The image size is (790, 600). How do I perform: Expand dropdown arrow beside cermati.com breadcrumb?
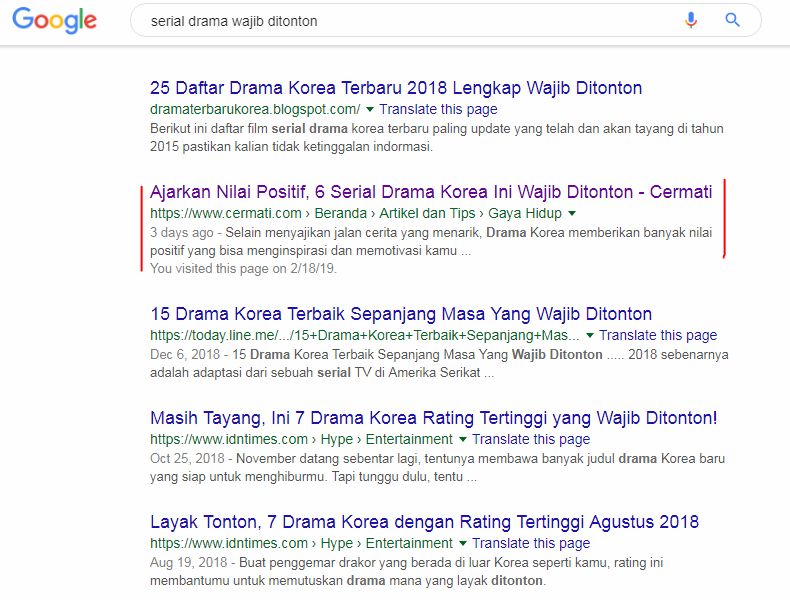(x=572, y=214)
